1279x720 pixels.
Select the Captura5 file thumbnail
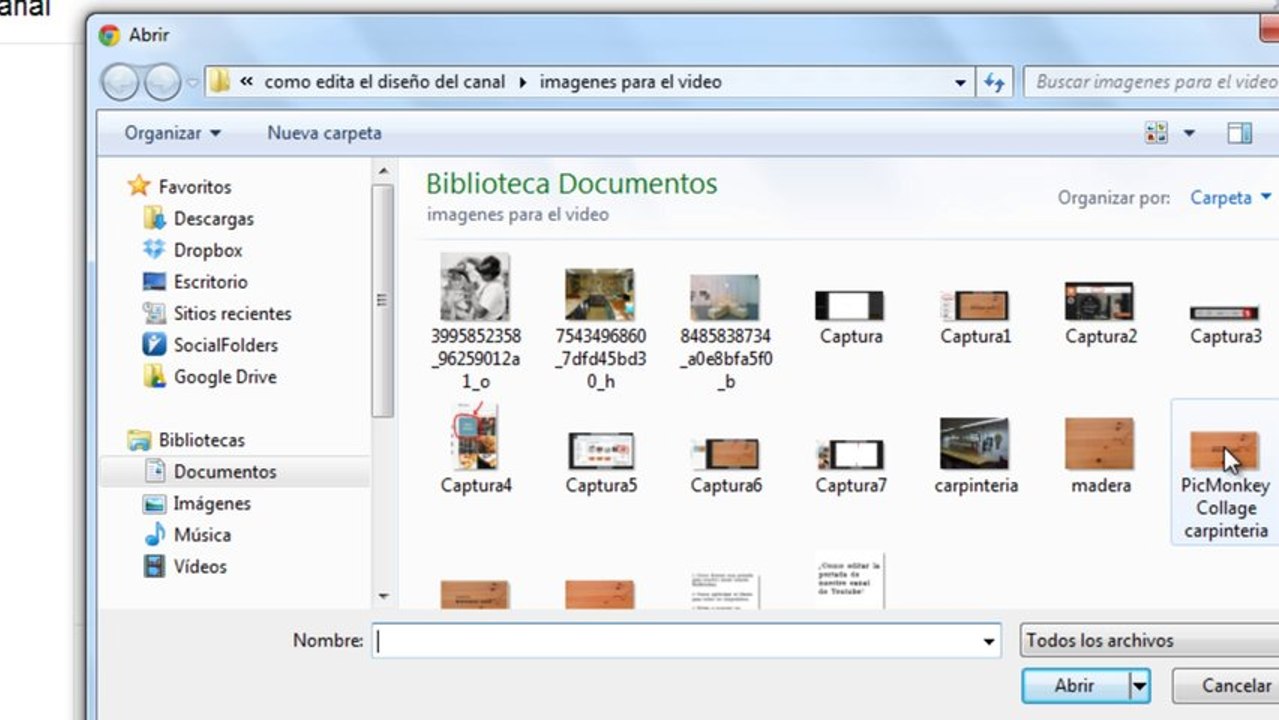(x=600, y=451)
